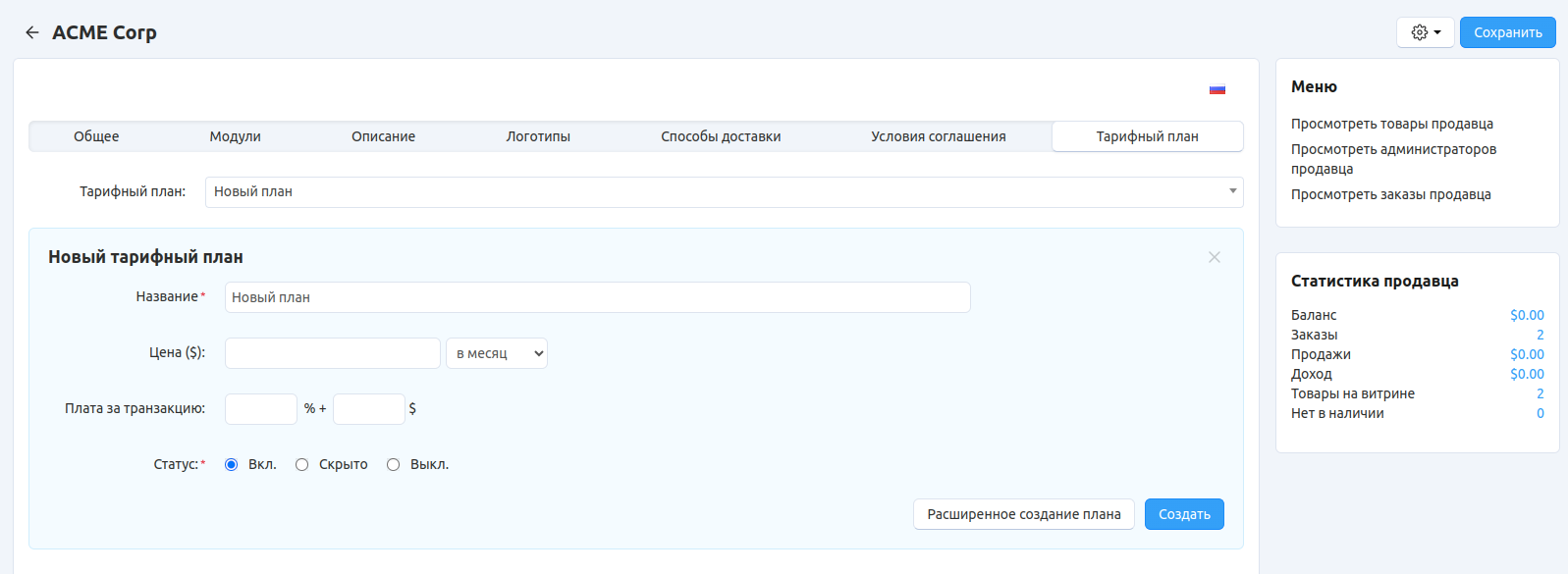Click the Russian flag language icon
Screen dimensions: 1568x574
point(1217,89)
